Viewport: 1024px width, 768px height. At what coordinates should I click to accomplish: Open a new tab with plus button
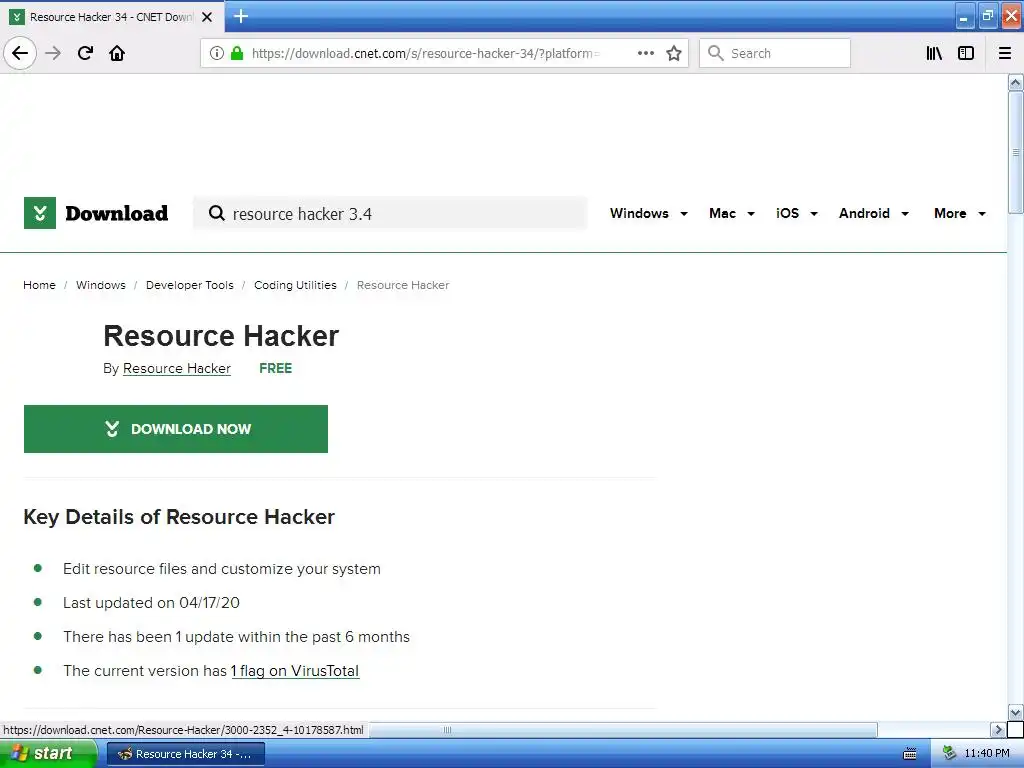[x=241, y=16]
